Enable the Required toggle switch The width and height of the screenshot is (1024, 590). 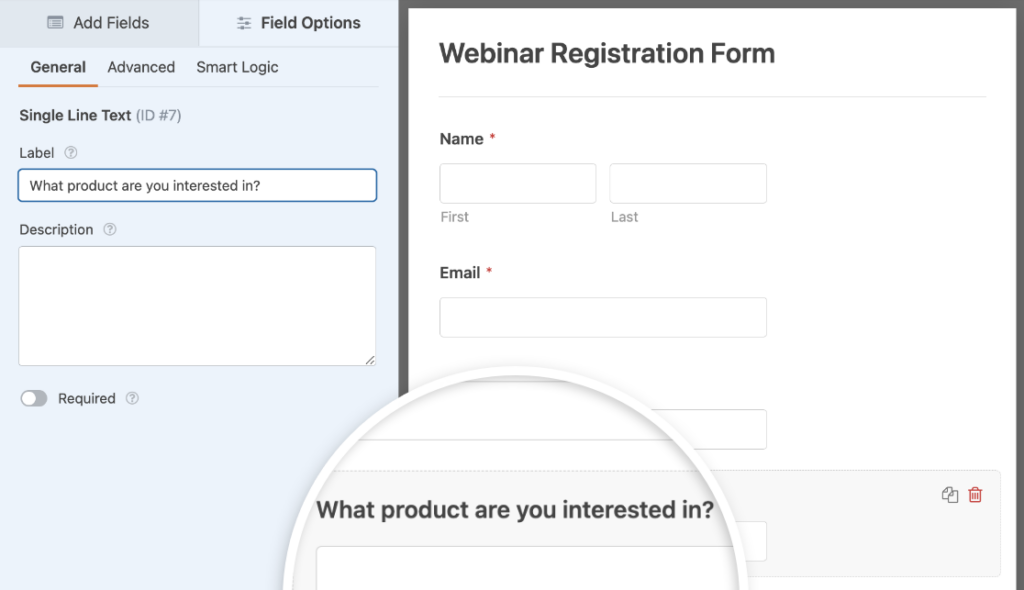[34, 398]
